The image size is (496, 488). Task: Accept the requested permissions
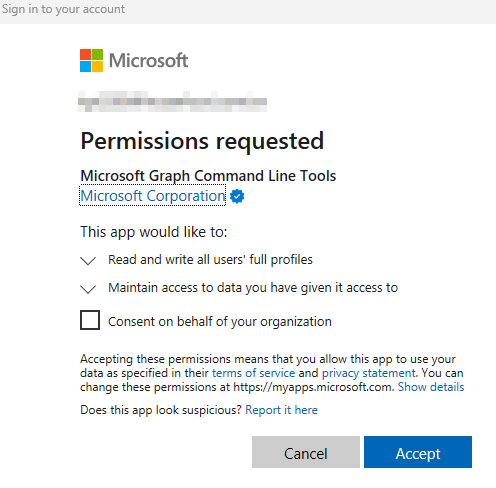(x=418, y=452)
